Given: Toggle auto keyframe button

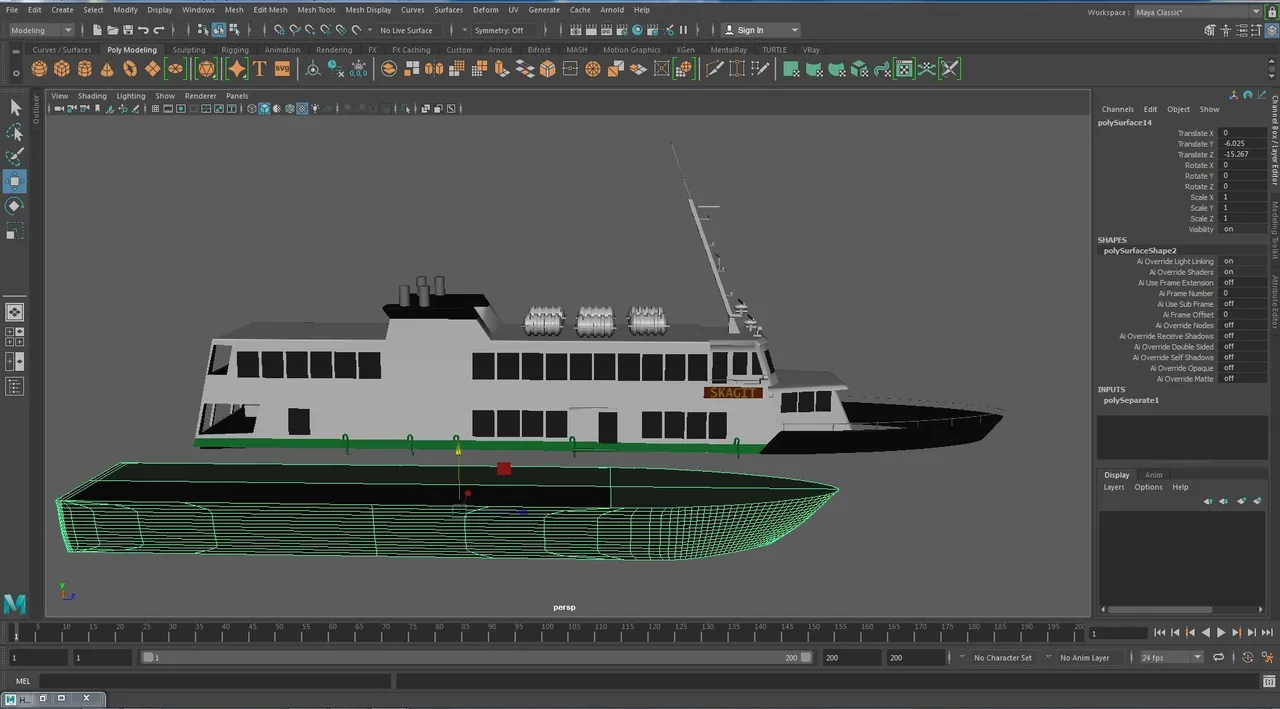Looking at the screenshot, I should point(1248,657).
